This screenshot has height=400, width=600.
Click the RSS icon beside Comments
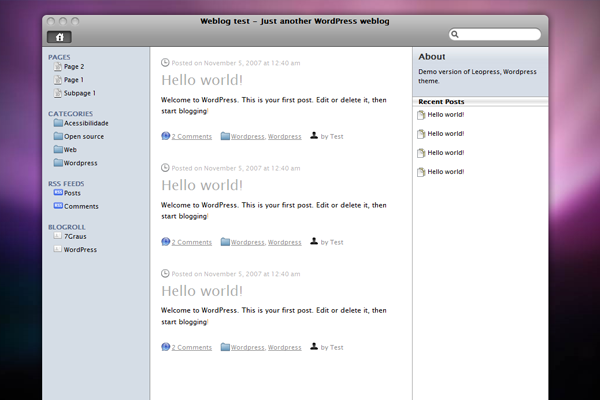click(58, 206)
